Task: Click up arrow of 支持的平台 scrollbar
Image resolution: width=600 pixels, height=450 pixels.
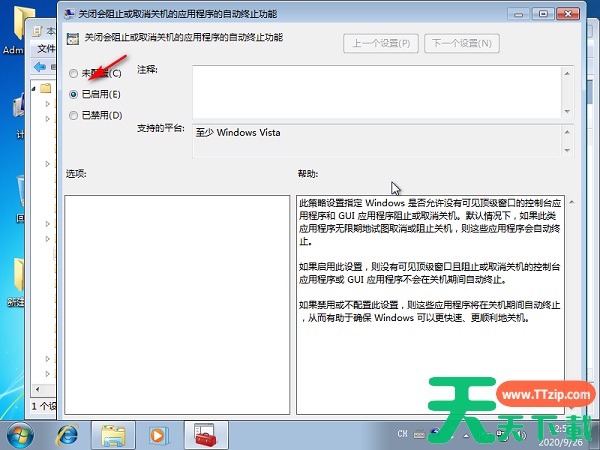Action: 567,132
